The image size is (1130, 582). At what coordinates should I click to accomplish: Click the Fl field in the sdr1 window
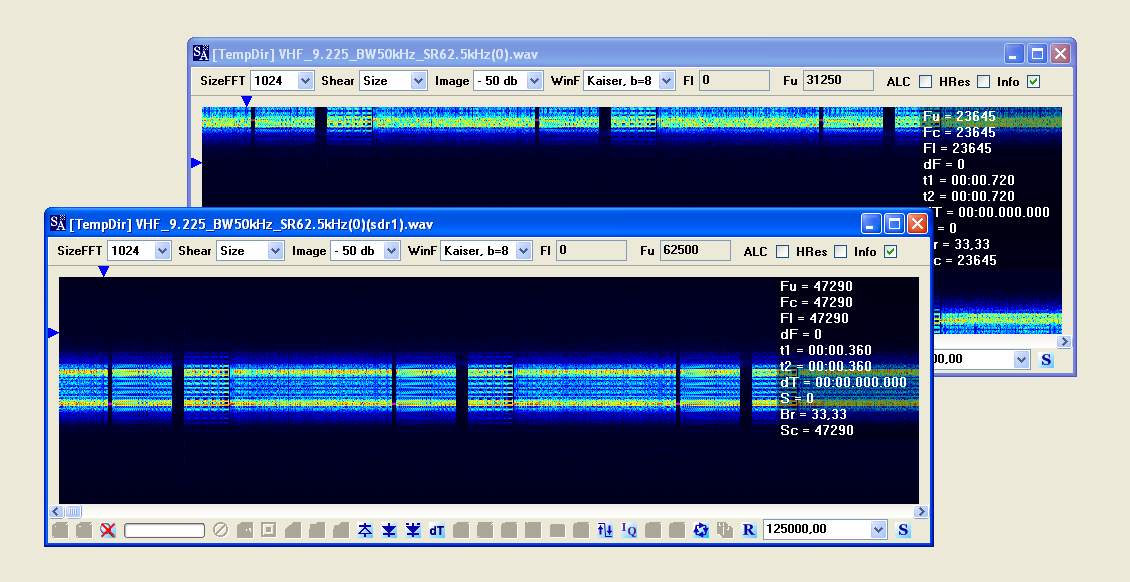point(592,251)
